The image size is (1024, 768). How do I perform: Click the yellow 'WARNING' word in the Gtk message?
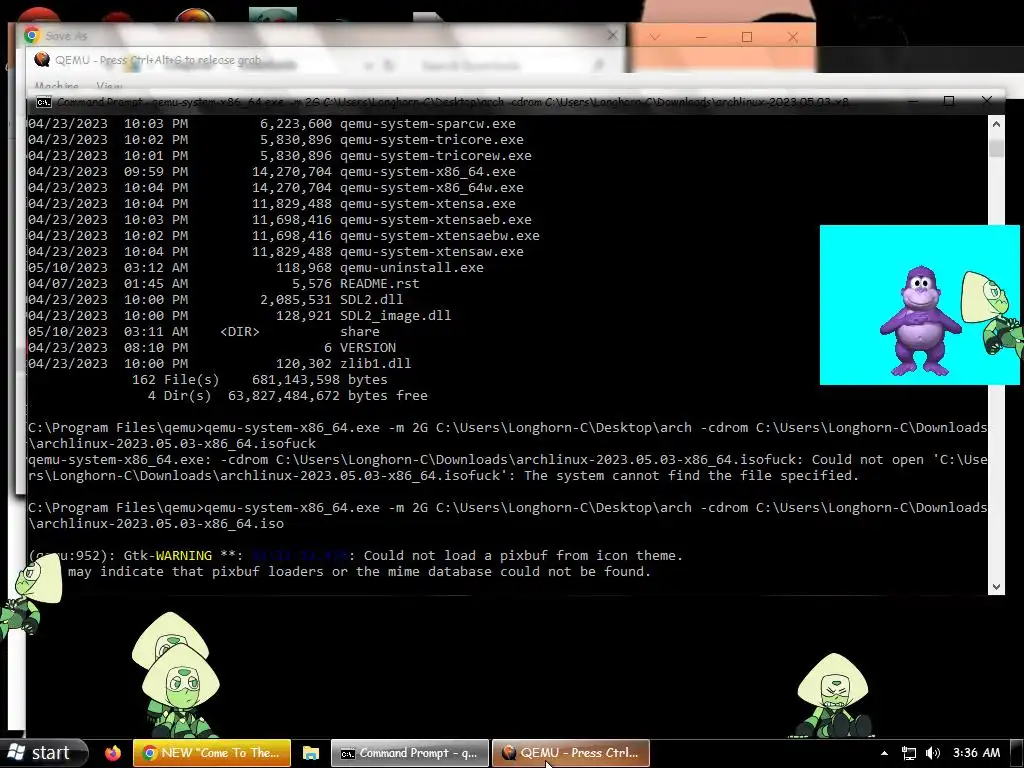184,556
